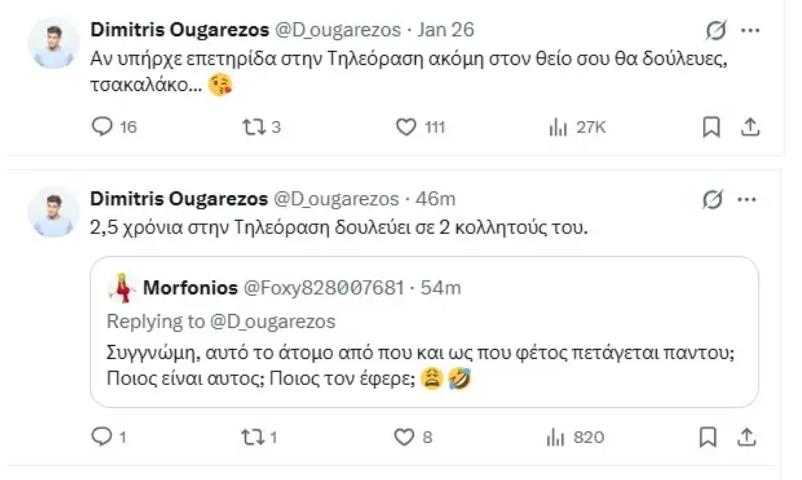The height and width of the screenshot is (480, 802).
Task: Like the Jan 26 tweet with 111 likes
Action: click(406, 127)
